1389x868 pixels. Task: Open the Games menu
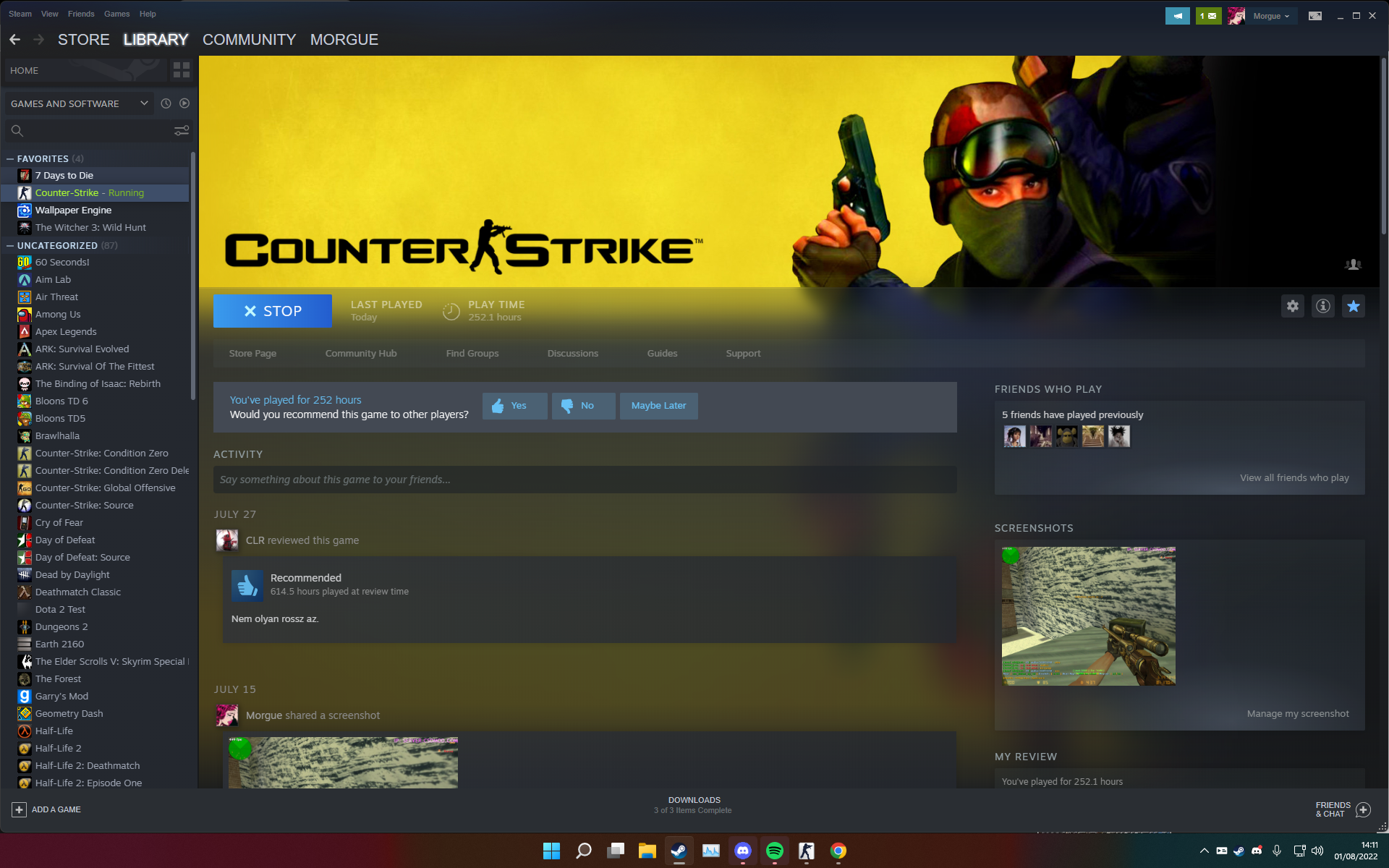pos(116,14)
